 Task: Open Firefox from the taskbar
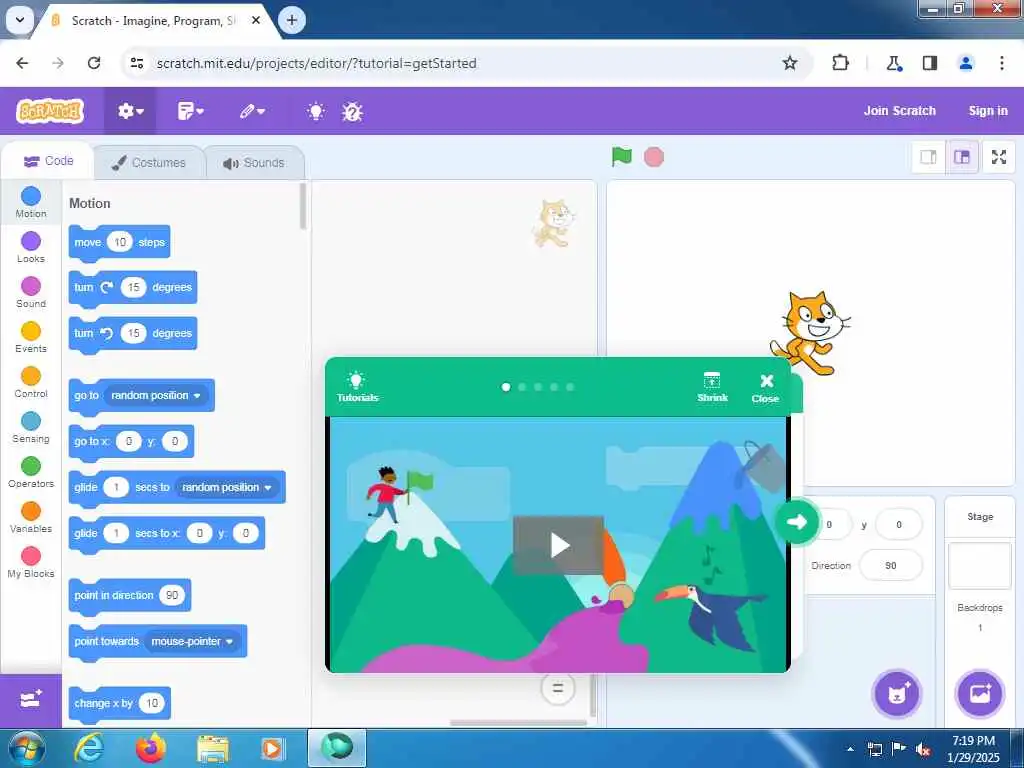point(150,748)
